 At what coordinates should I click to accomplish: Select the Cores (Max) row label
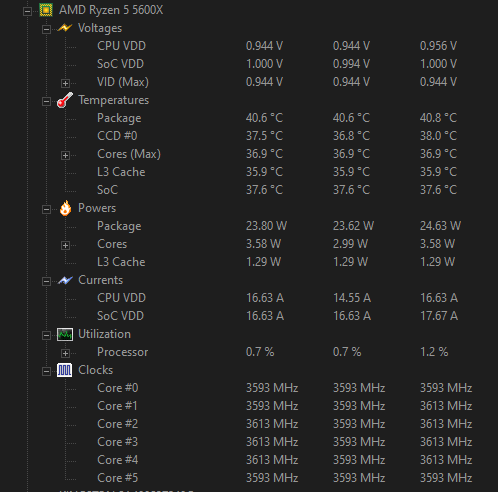[x=129, y=154]
